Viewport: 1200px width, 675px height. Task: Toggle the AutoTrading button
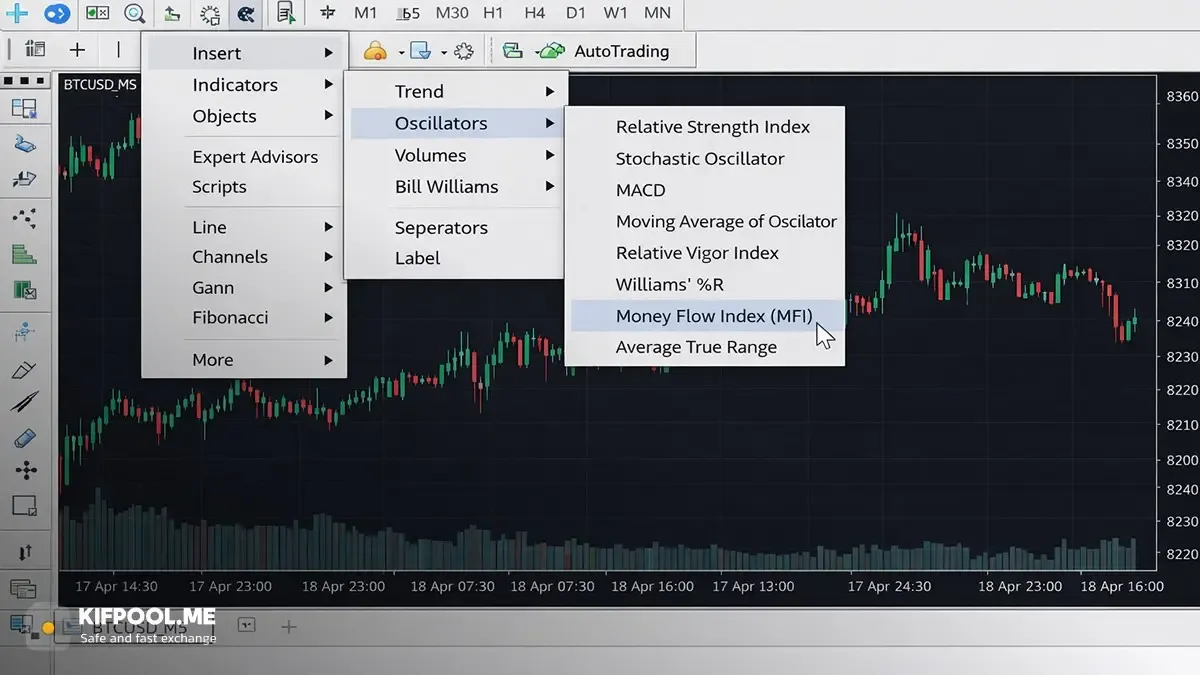click(602, 51)
